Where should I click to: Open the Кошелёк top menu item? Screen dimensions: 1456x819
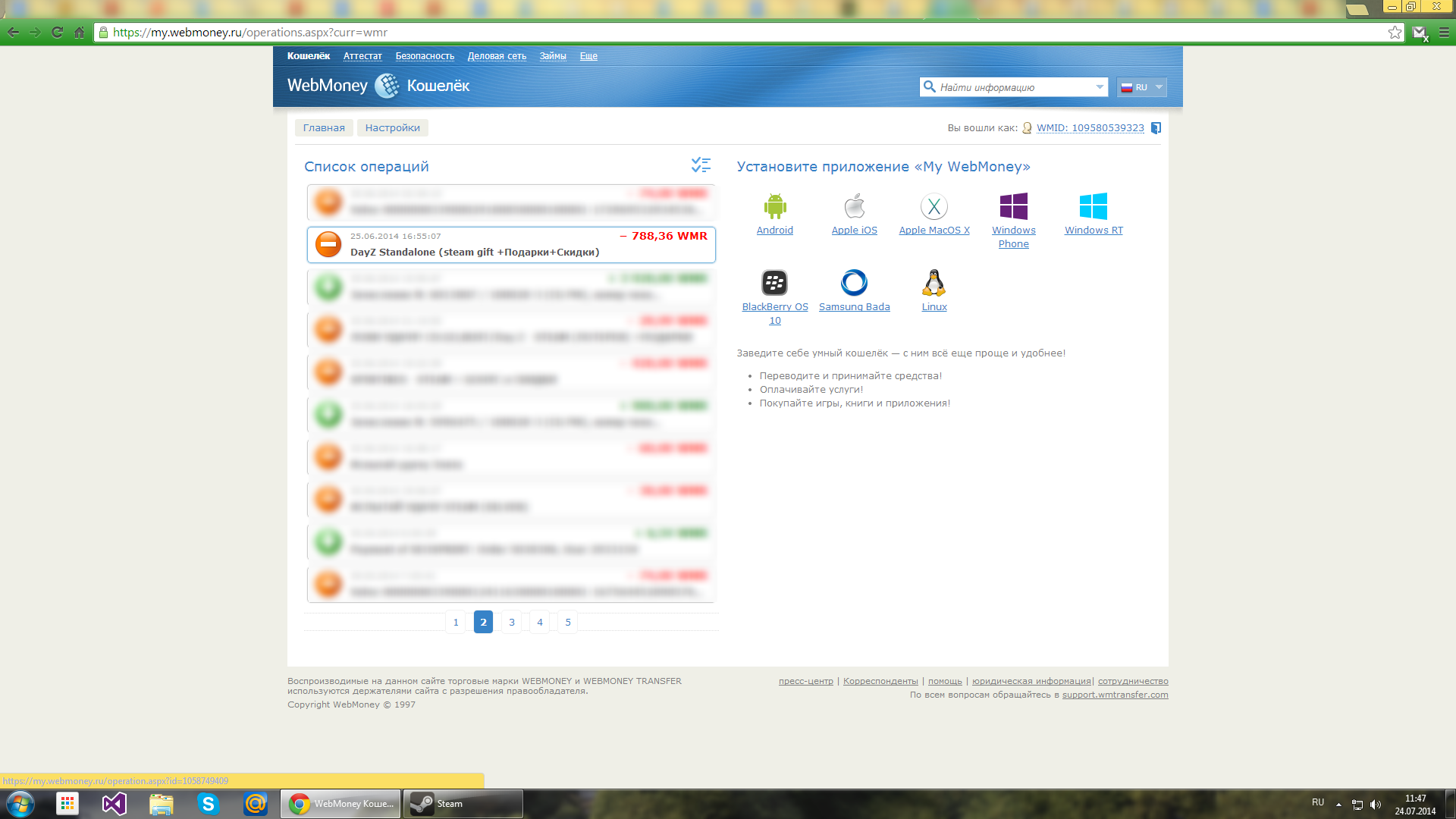[x=309, y=56]
